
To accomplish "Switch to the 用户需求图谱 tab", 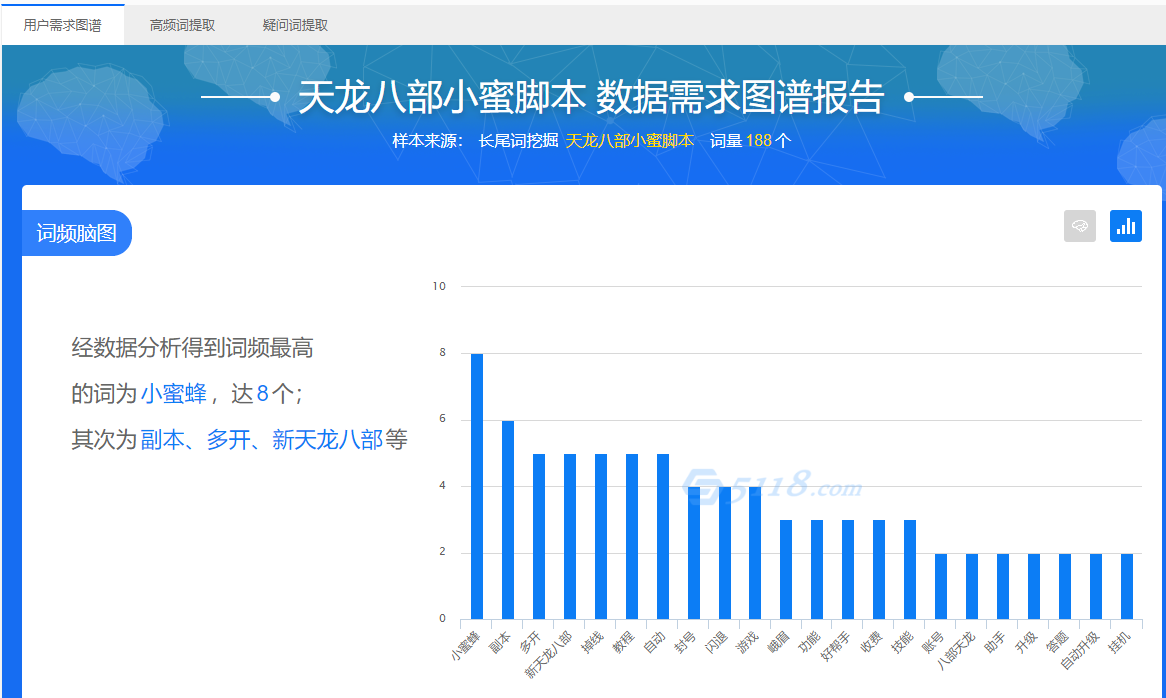I will 62,25.
